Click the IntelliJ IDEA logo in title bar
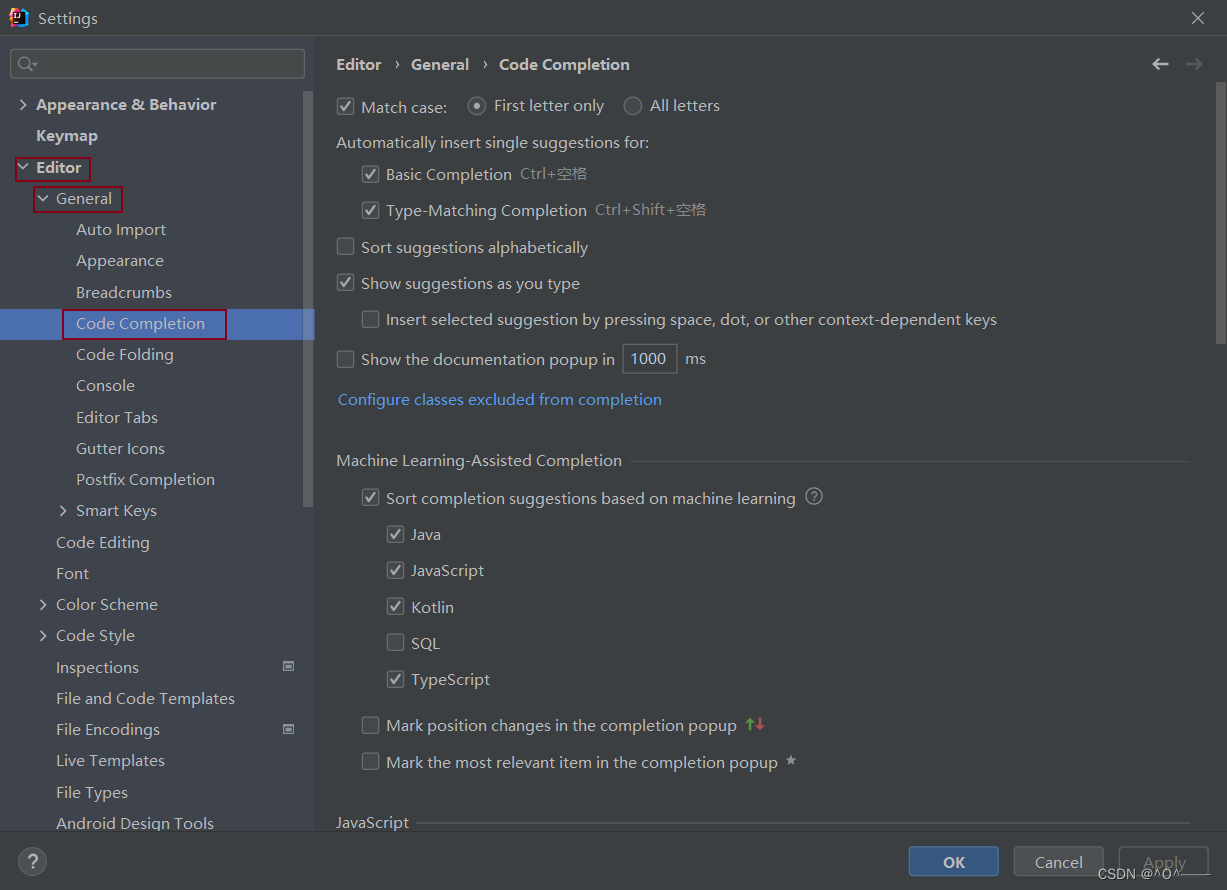This screenshot has height=890, width=1227. [18, 18]
